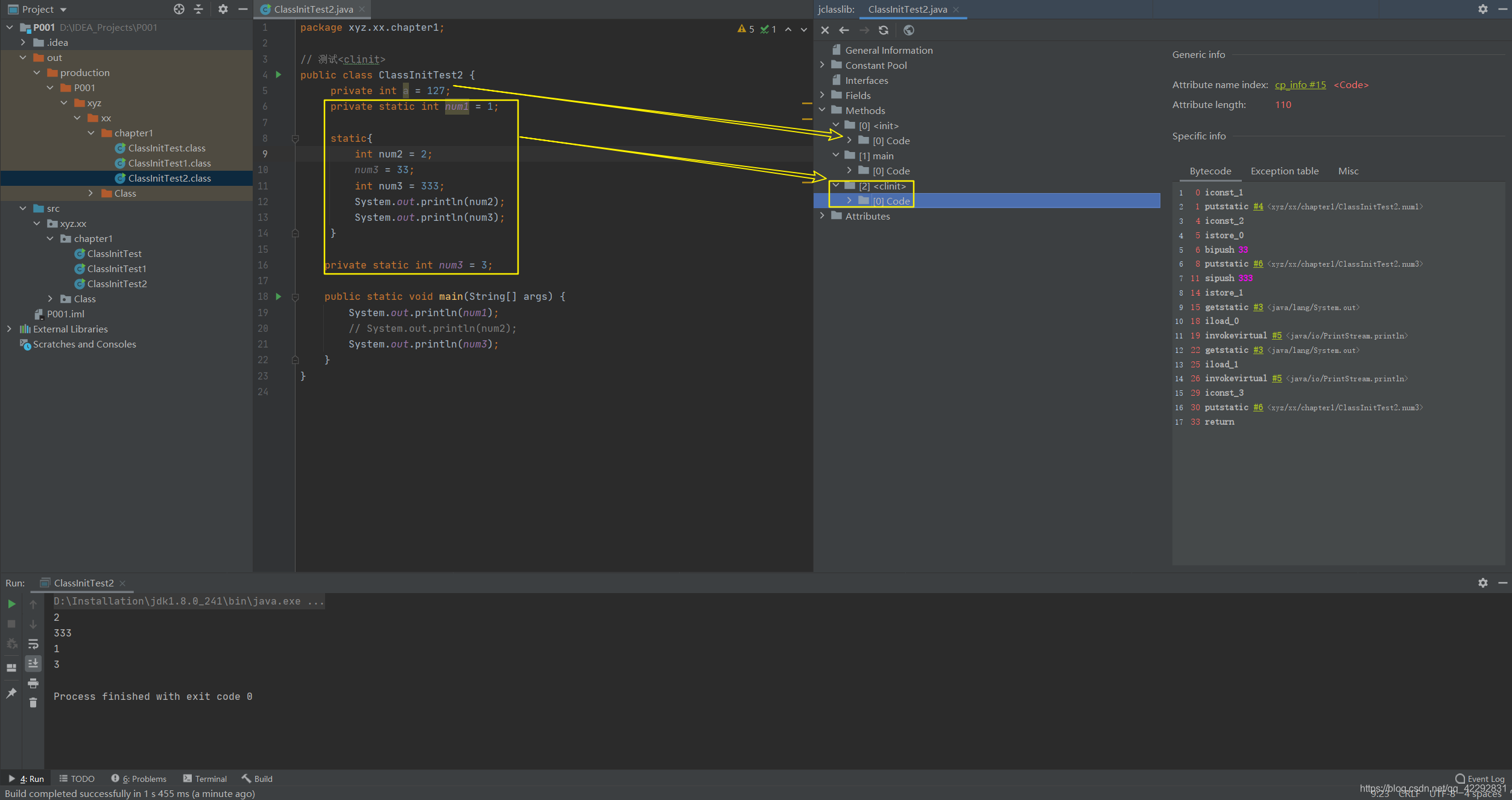
Task: Collapse the Methods tree node
Action: 822,110
